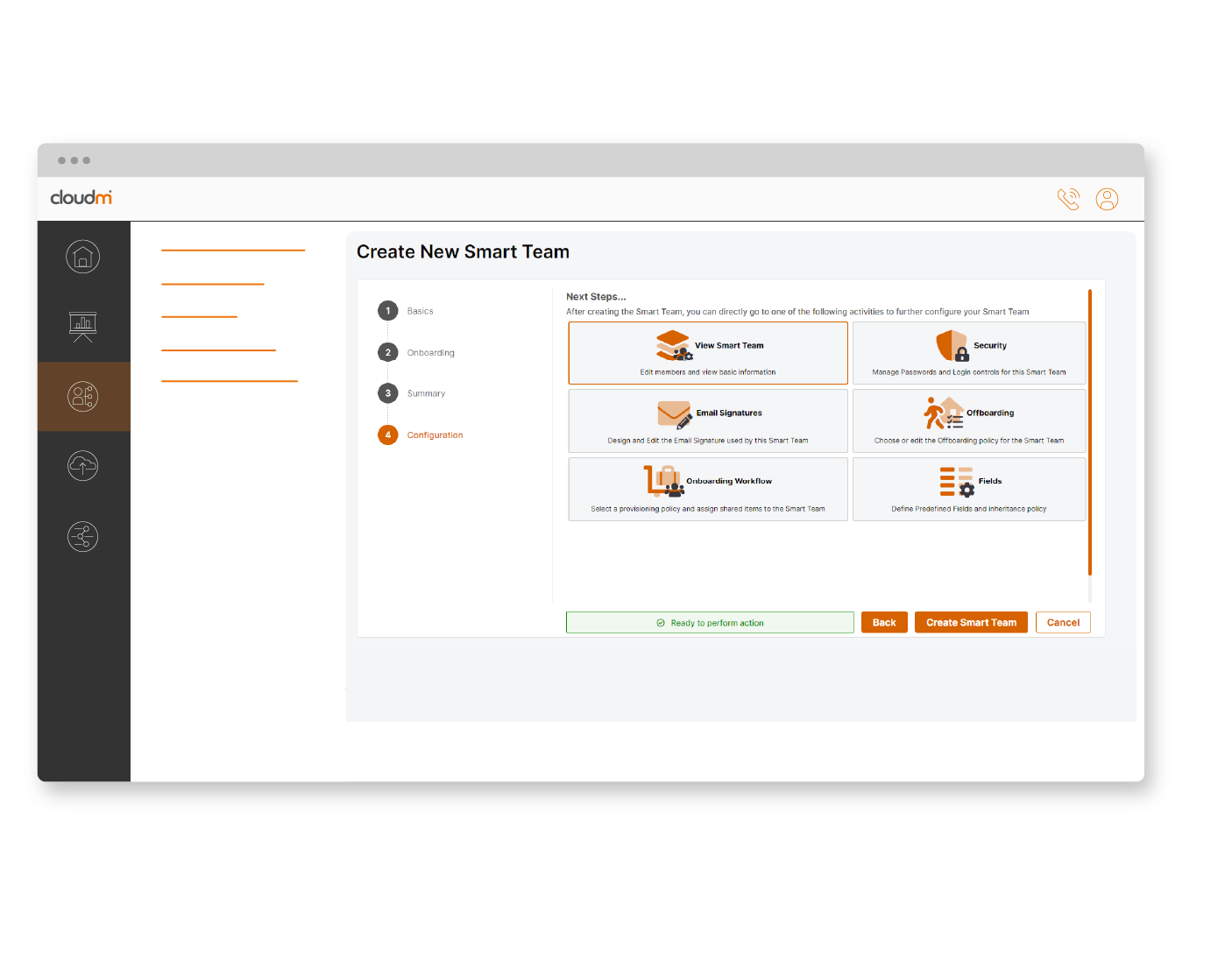Open the Home icon in the sidebar
1232x961 pixels.
click(x=82, y=256)
